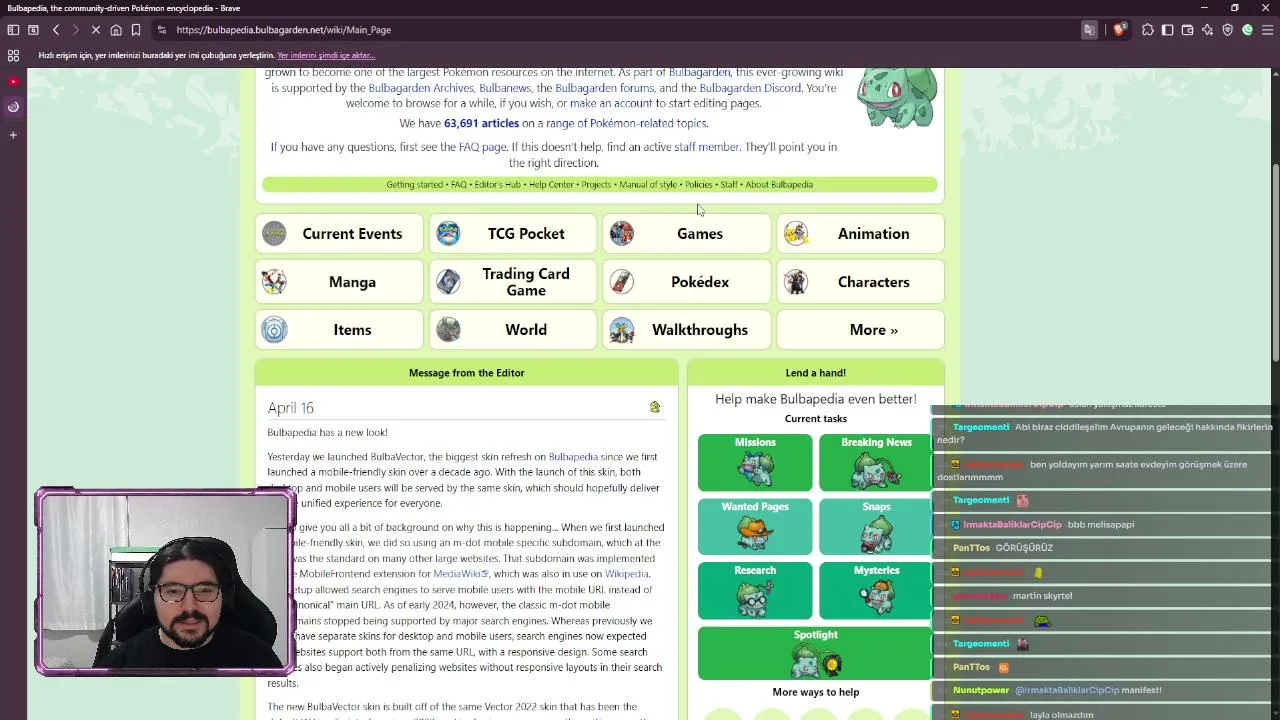Open the Brave Shields lion icon
Image resolution: width=1280 pixels, height=720 pixels.
pyautogui.click(x=1120, y=30)
